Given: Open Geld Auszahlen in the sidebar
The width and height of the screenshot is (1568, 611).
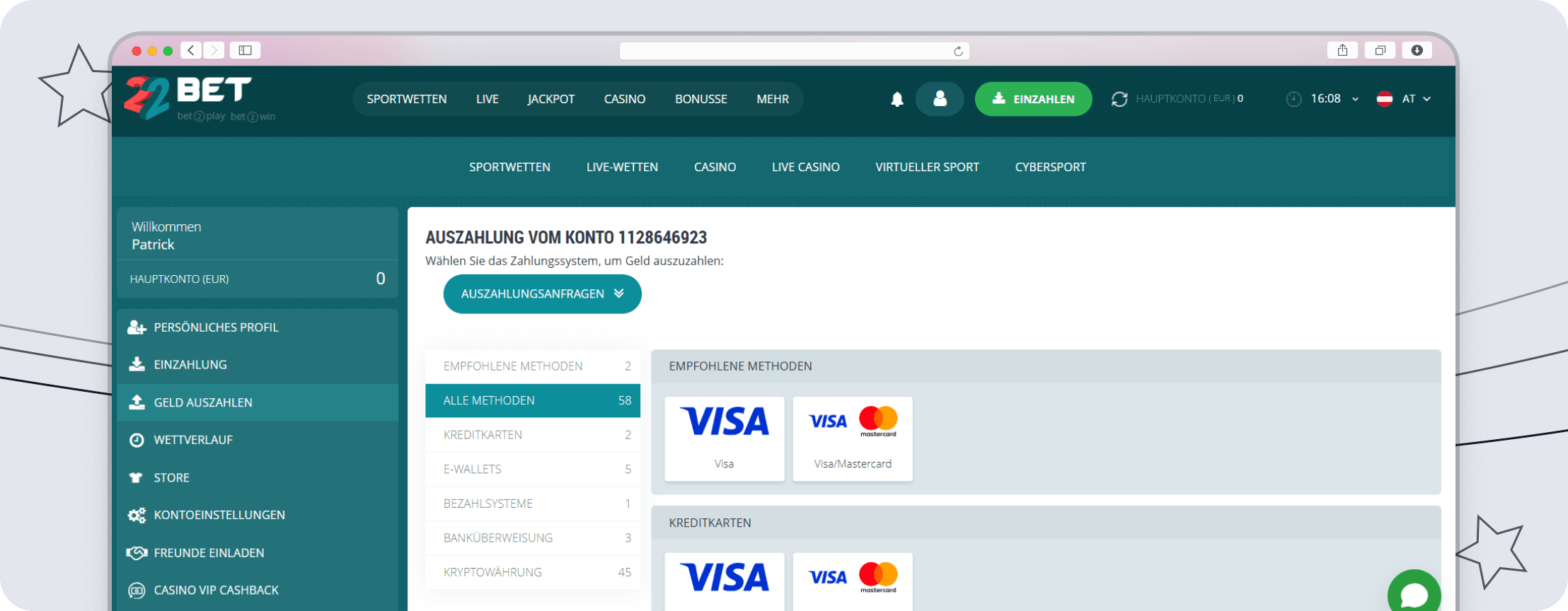Looking at the screenshot, I should [258, 402].
